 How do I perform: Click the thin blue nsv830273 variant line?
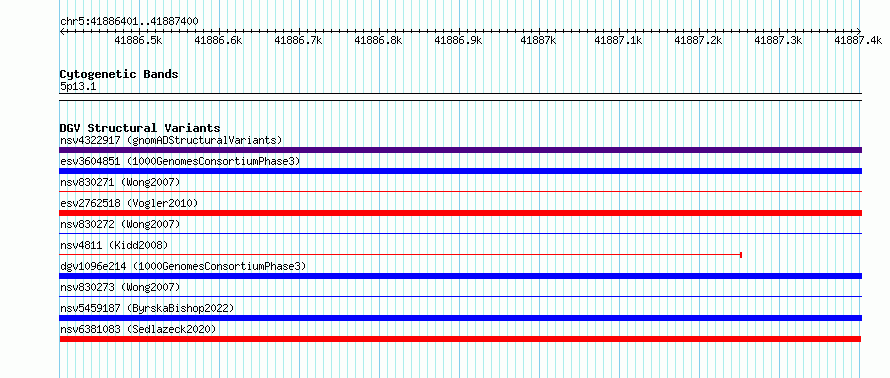(460, 296)
